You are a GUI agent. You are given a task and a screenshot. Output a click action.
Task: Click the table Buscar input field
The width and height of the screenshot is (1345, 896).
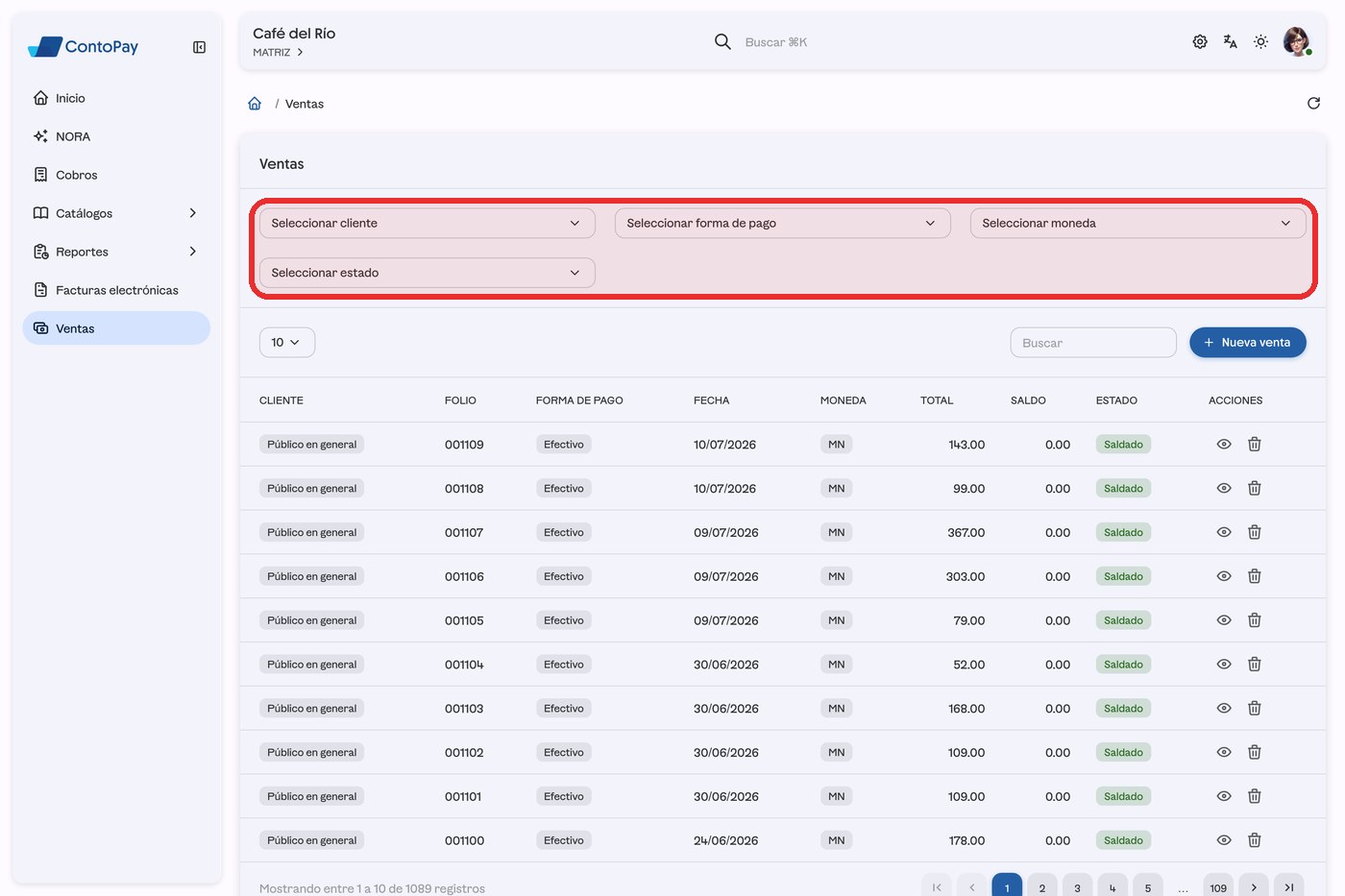click(x=1093, y=342)
